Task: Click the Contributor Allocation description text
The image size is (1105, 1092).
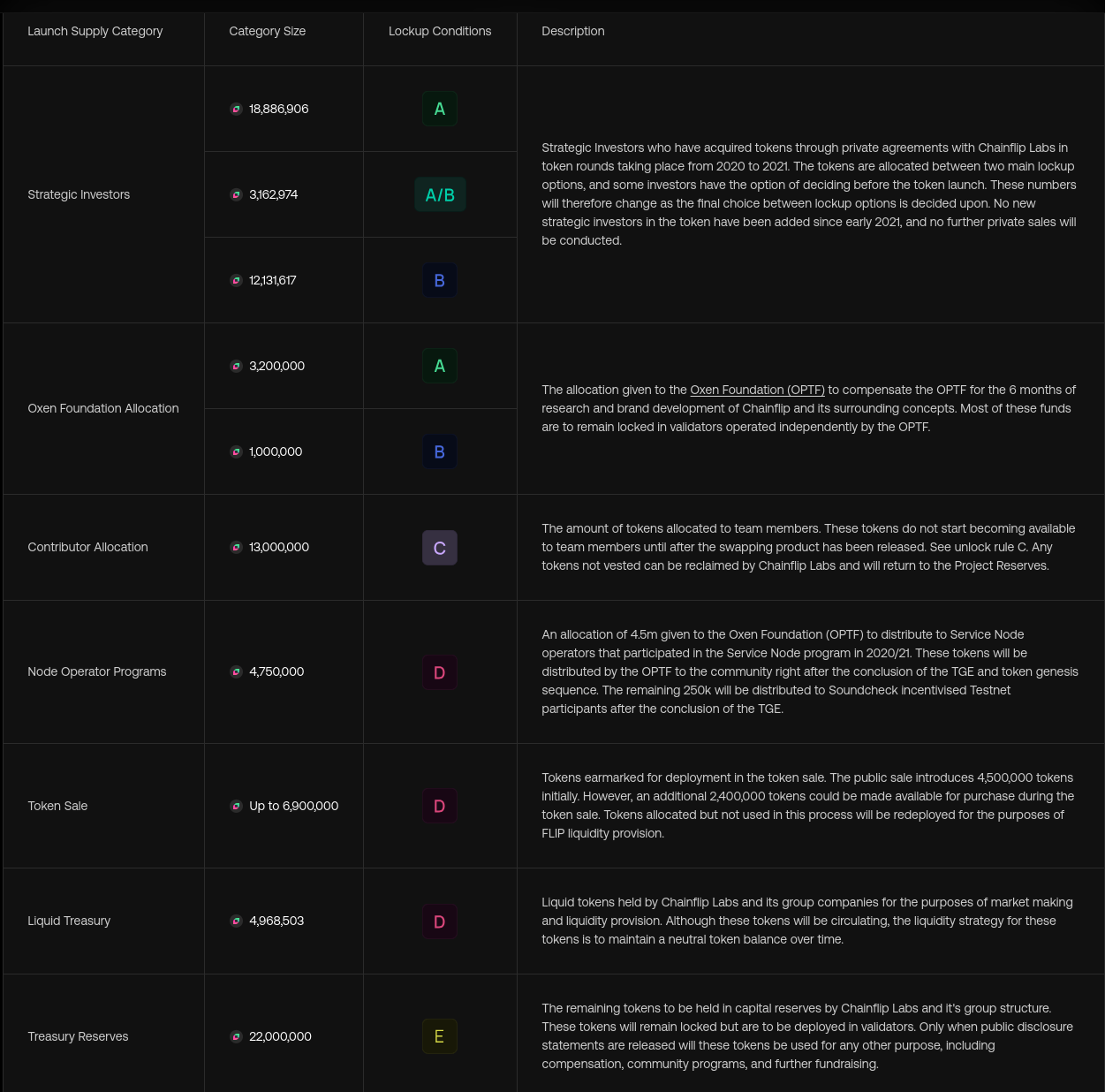Action: [x=808, y=547]
